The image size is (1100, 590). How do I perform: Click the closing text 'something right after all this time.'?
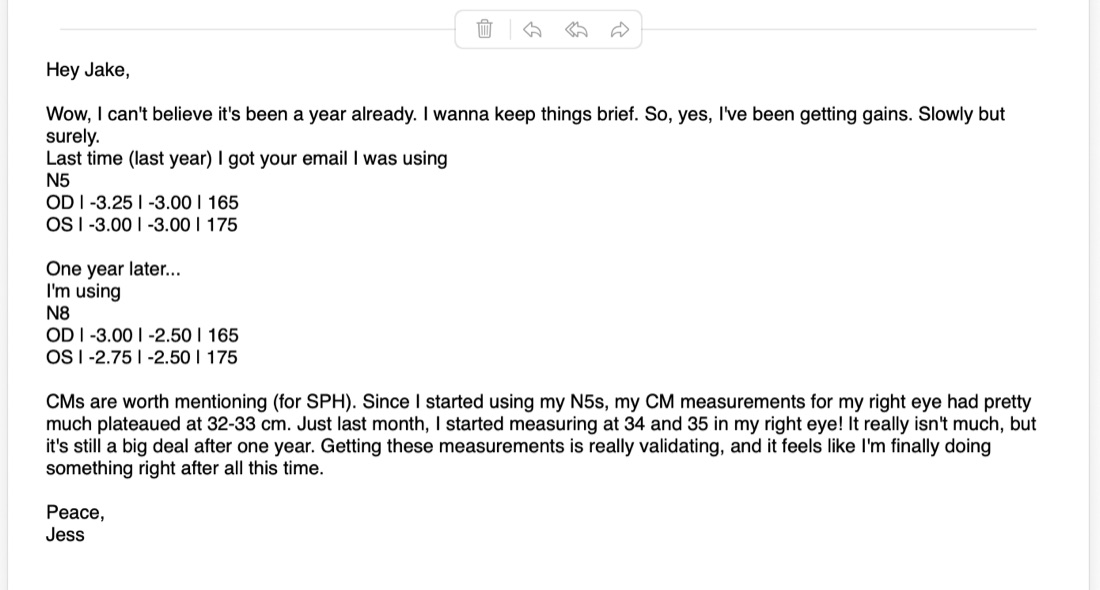[x=185, y=469]
